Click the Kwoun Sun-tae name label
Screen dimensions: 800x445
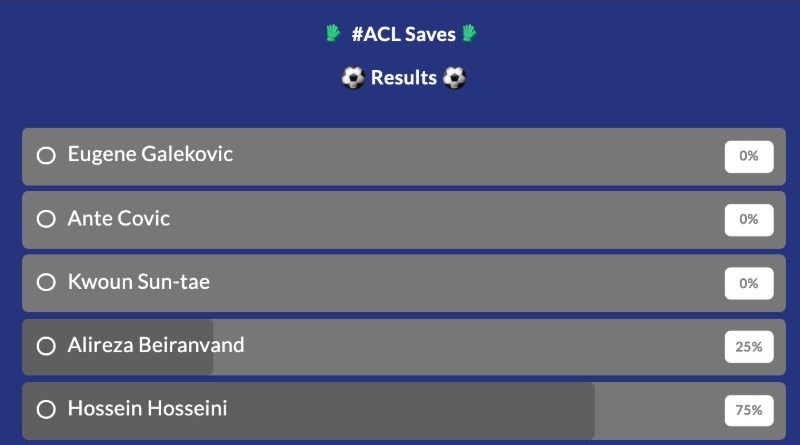tap(139, 282)
